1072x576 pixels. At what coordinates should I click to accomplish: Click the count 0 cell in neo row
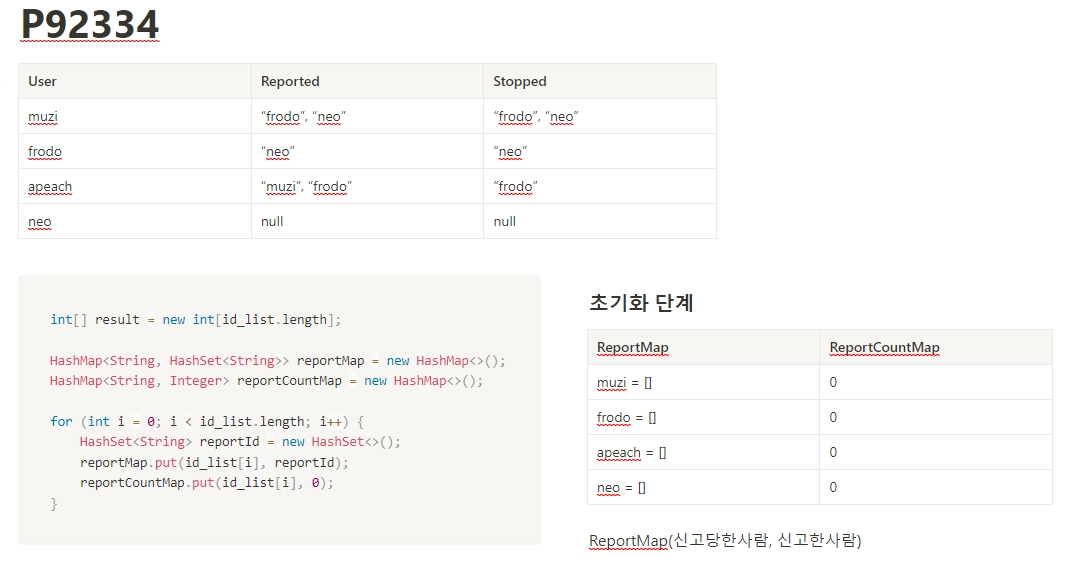(x=833, y=487)
